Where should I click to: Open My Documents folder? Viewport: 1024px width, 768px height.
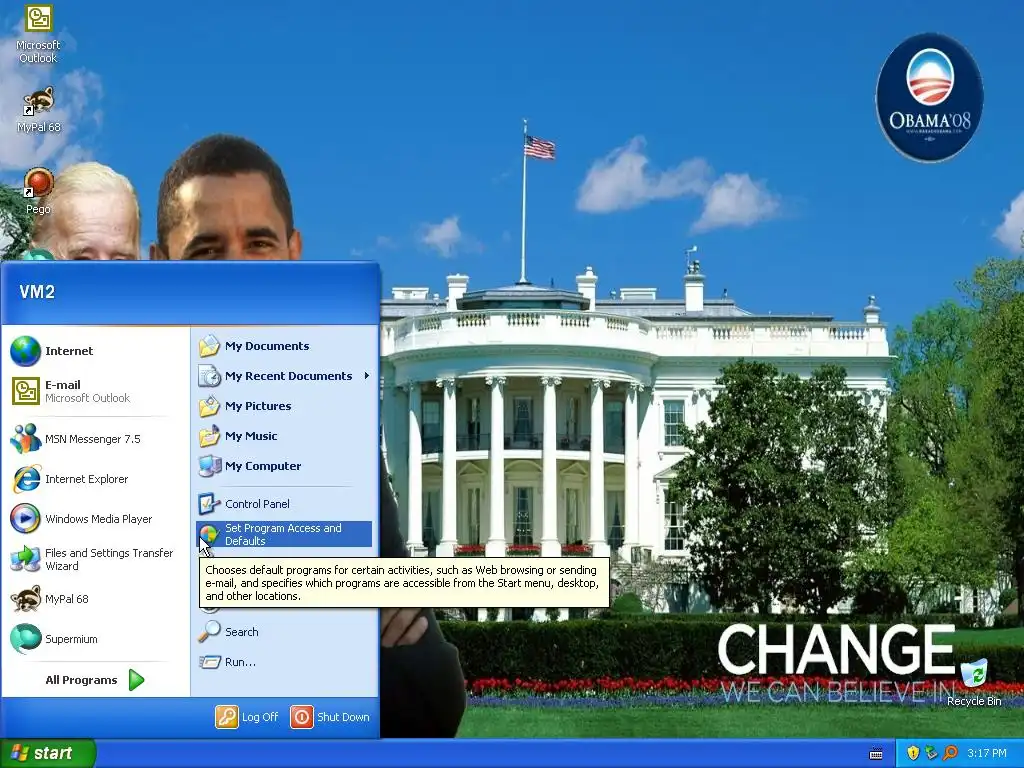click(x=285, y=346)
